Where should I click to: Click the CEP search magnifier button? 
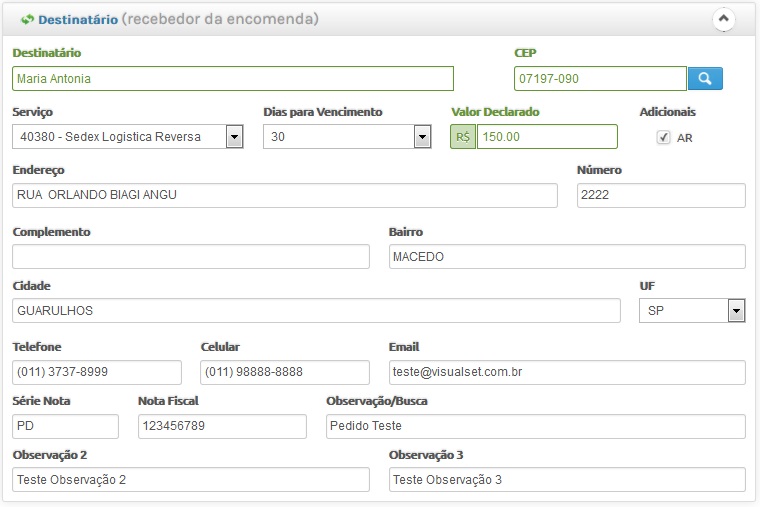[x=705, y=79]
